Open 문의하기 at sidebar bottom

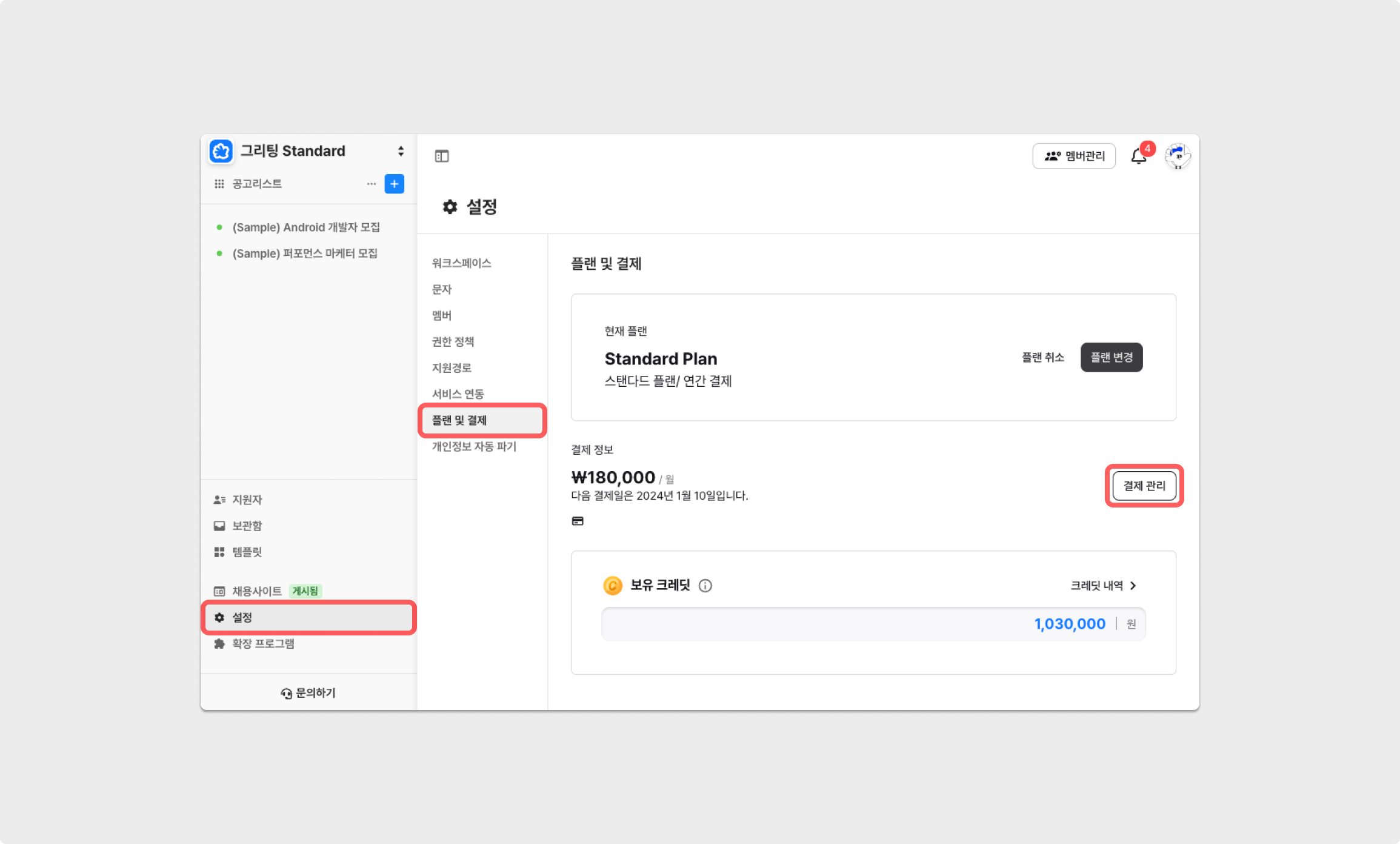click(308, 693)
